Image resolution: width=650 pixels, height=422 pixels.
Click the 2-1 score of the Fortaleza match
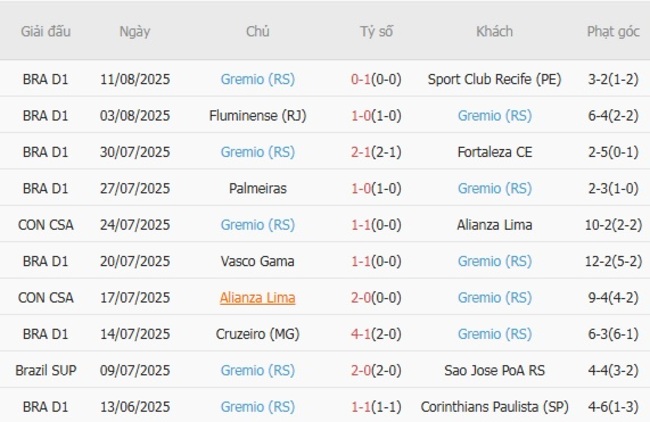coord(362,152)
